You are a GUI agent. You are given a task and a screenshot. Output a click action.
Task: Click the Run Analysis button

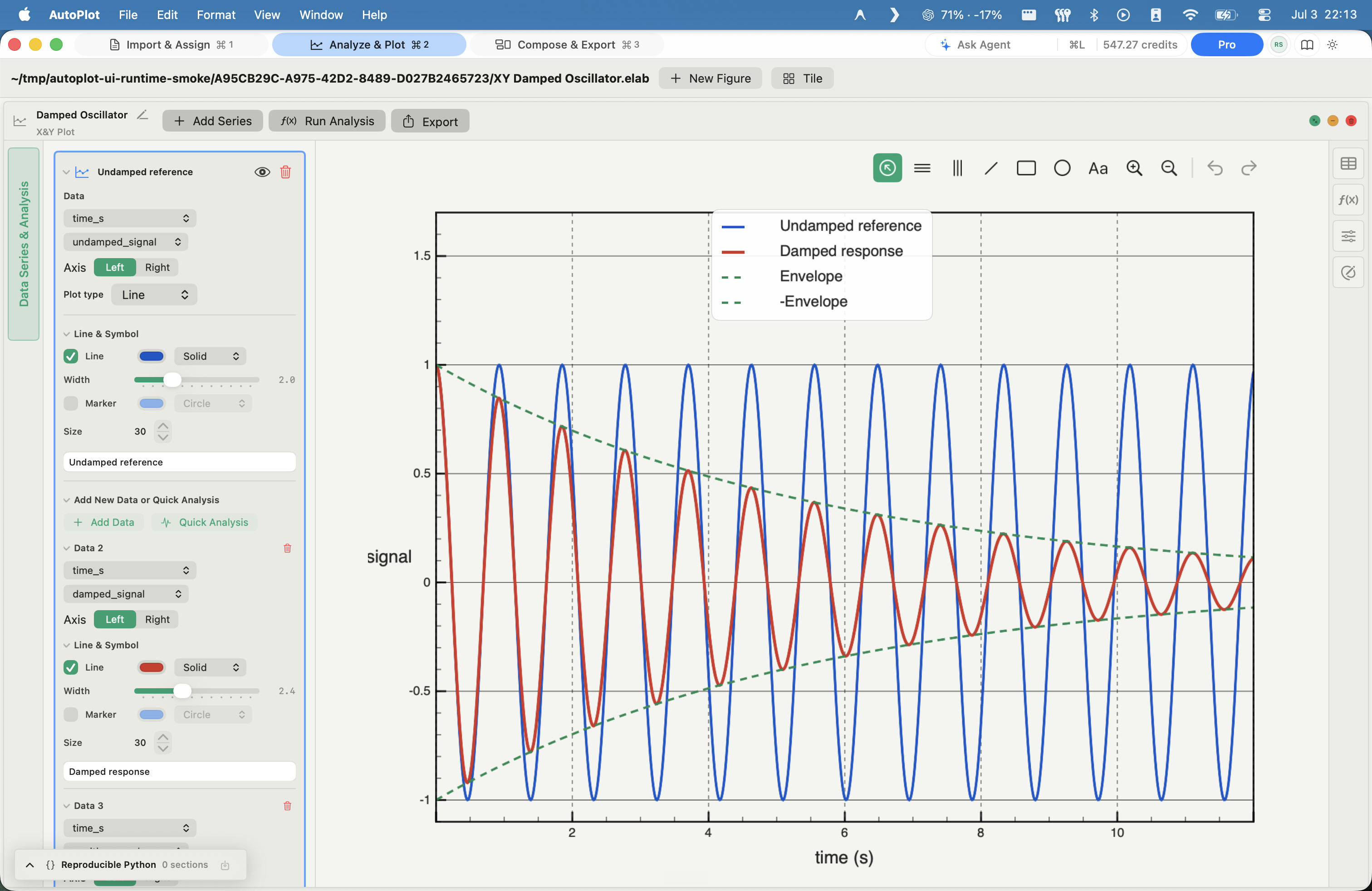[x=328, y=121]
